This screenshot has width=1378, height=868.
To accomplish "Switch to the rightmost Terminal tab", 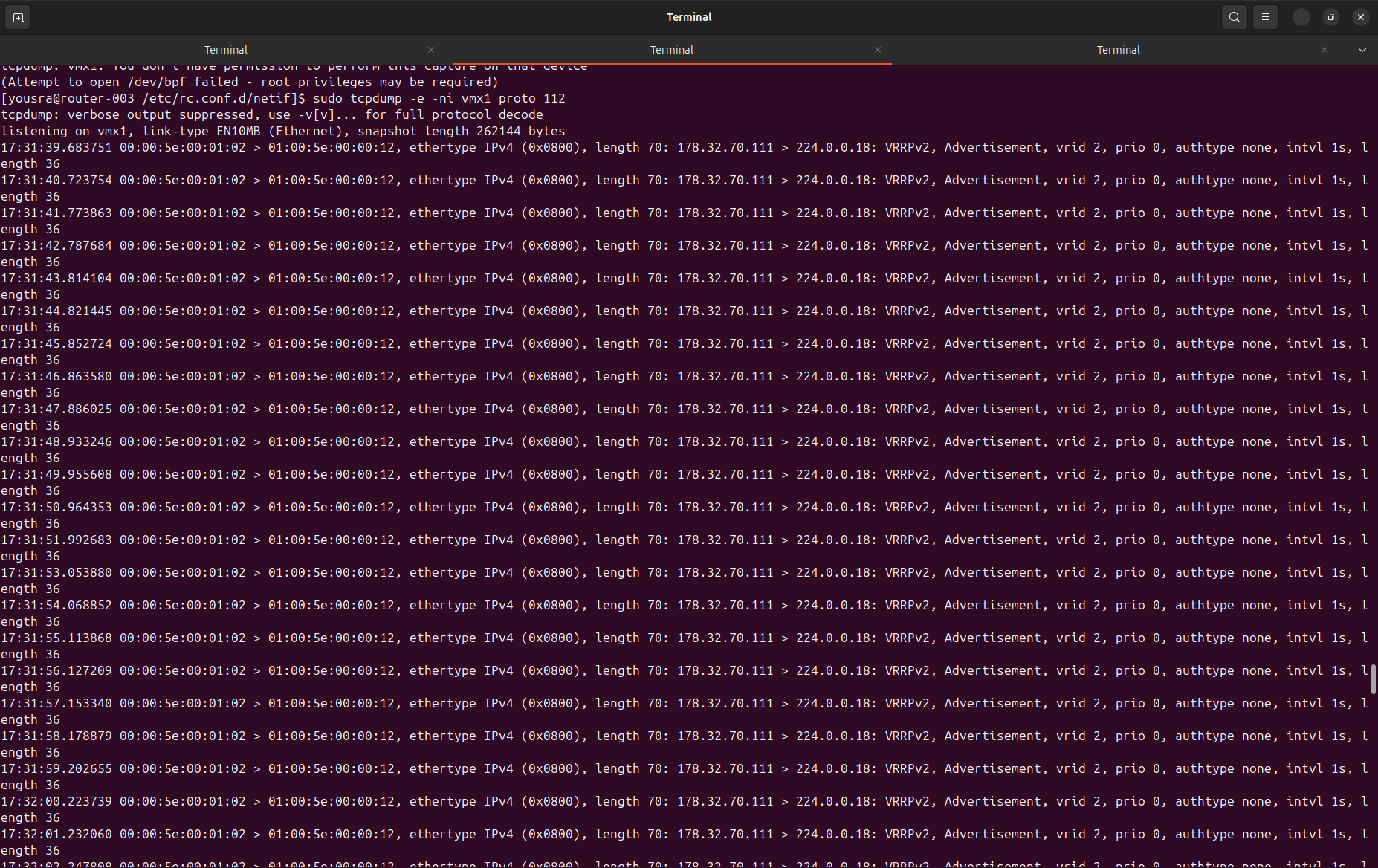I will pos(1118,50).
